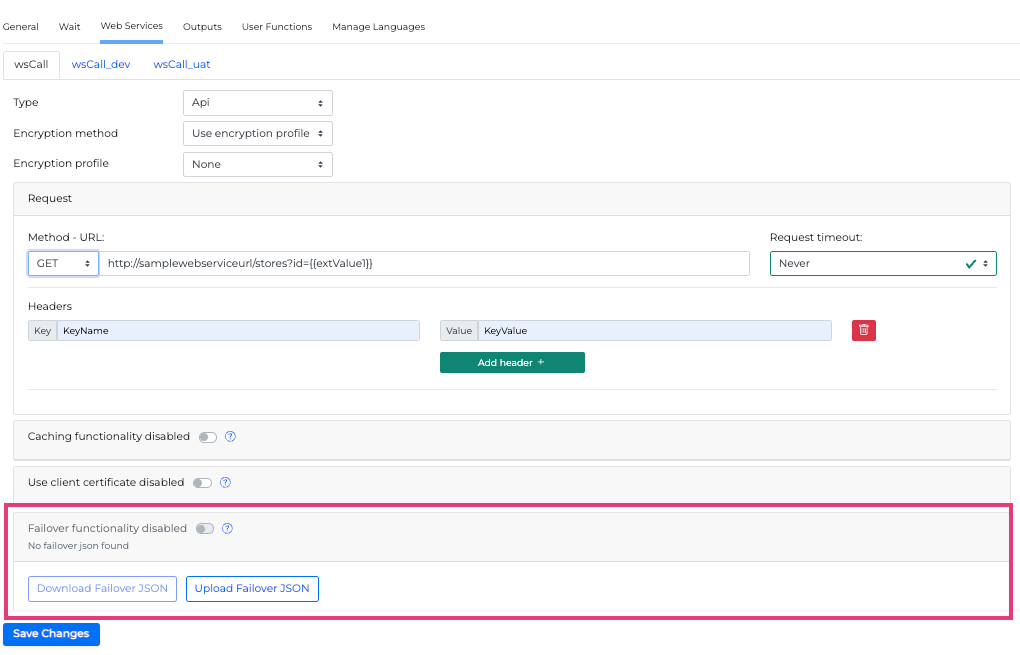
Task: Expand the Encryption method dropdown
Action: (x=257, y=134)
